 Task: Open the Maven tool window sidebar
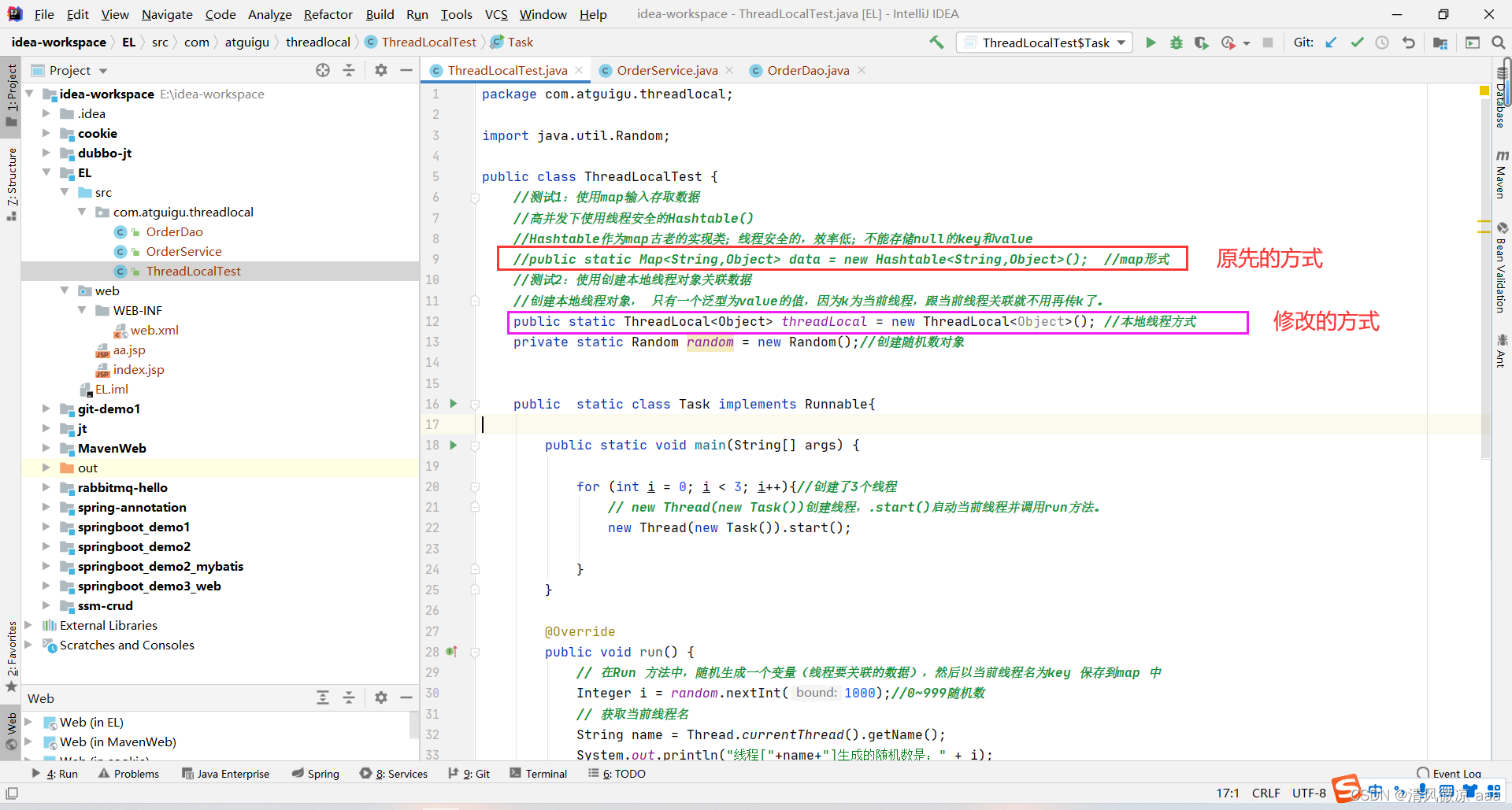1502,174
